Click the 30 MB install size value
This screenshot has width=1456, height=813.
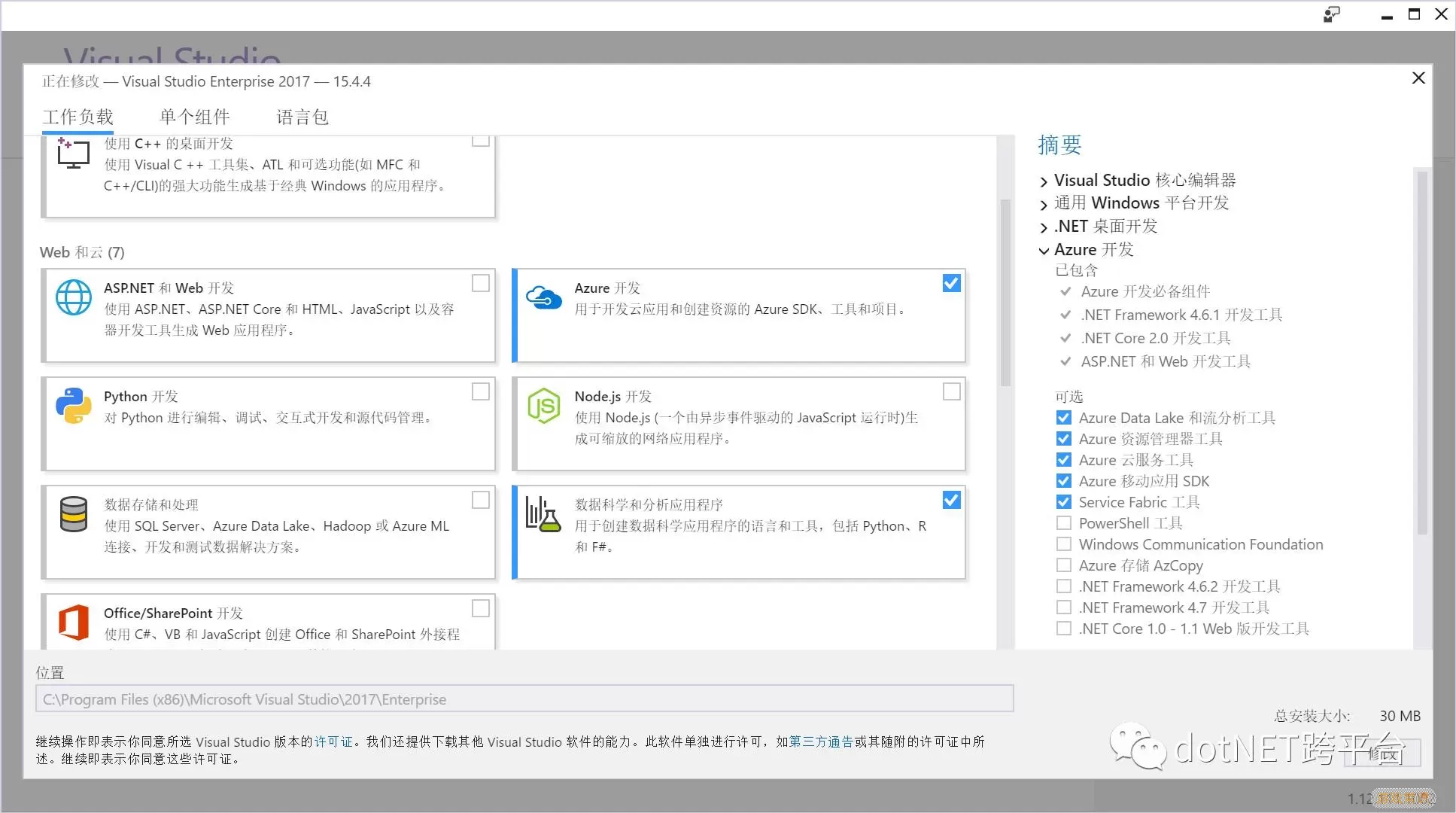point(1400,716)
